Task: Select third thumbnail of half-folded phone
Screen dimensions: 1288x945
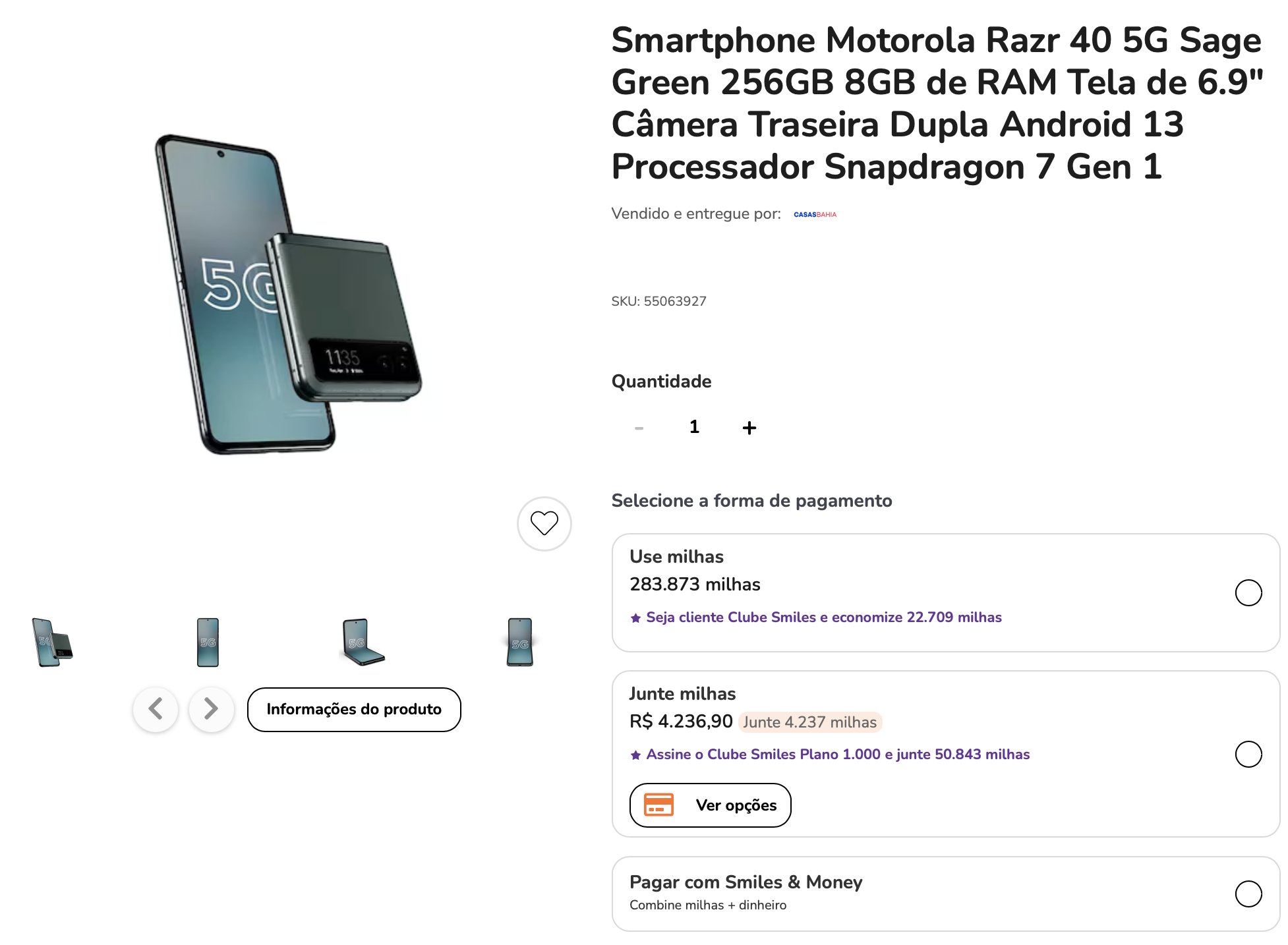Action: [363, 642]
